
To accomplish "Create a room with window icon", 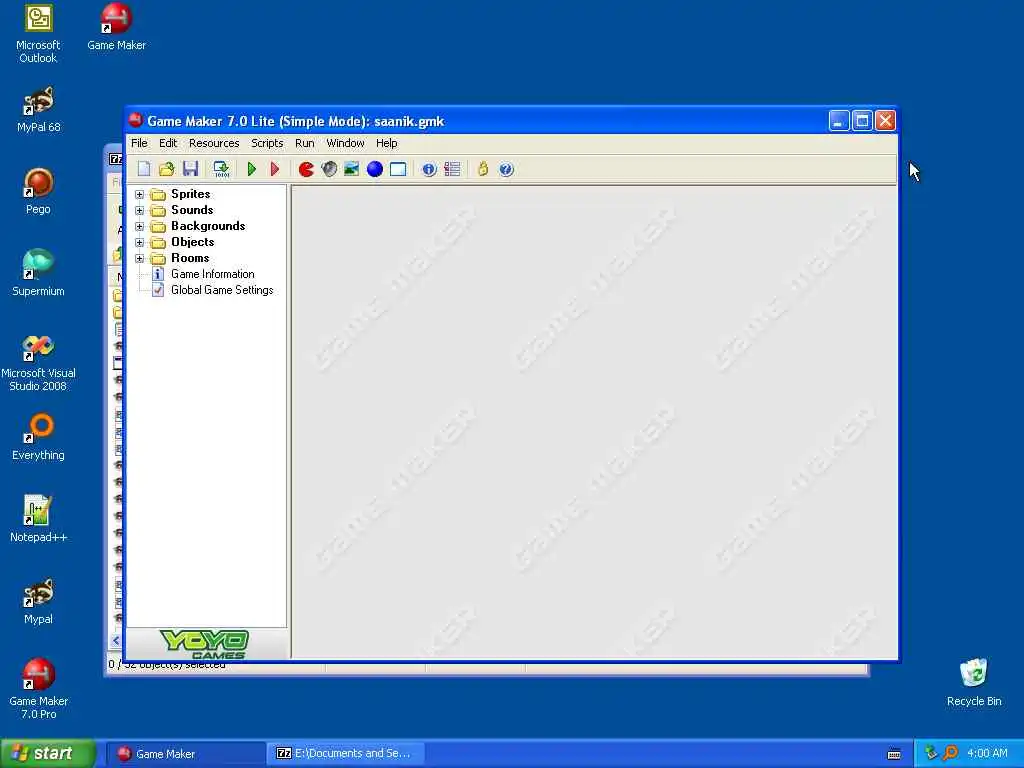I will click(398, 169).
